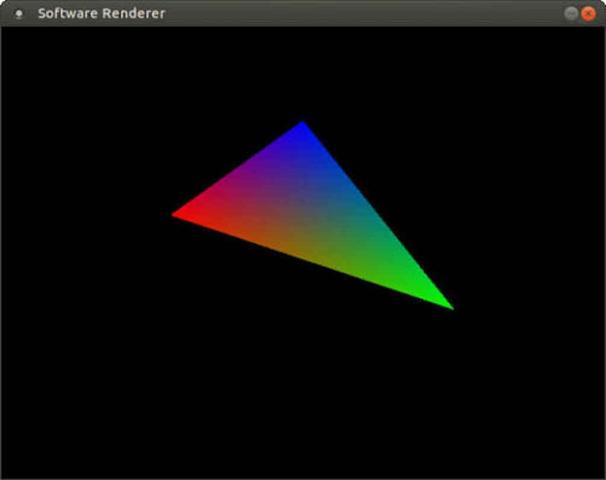Click the top-right corner of the render canvas
Screen dimensions: 606x480
point(601,30)
